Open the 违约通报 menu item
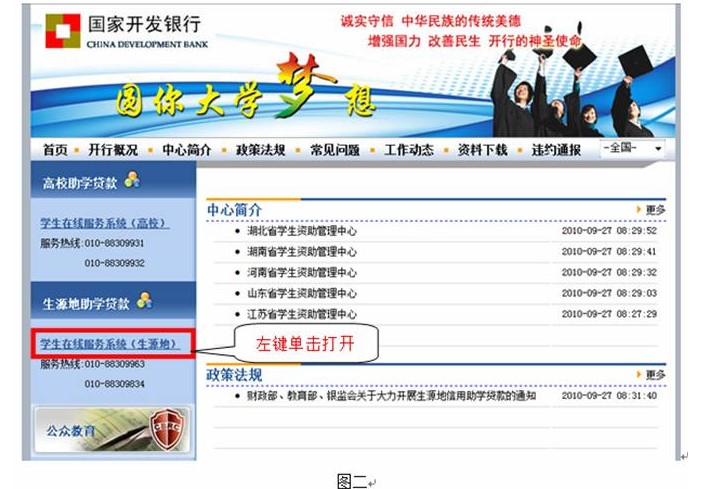Screen dimensions: 703x489 click(556, 150)
